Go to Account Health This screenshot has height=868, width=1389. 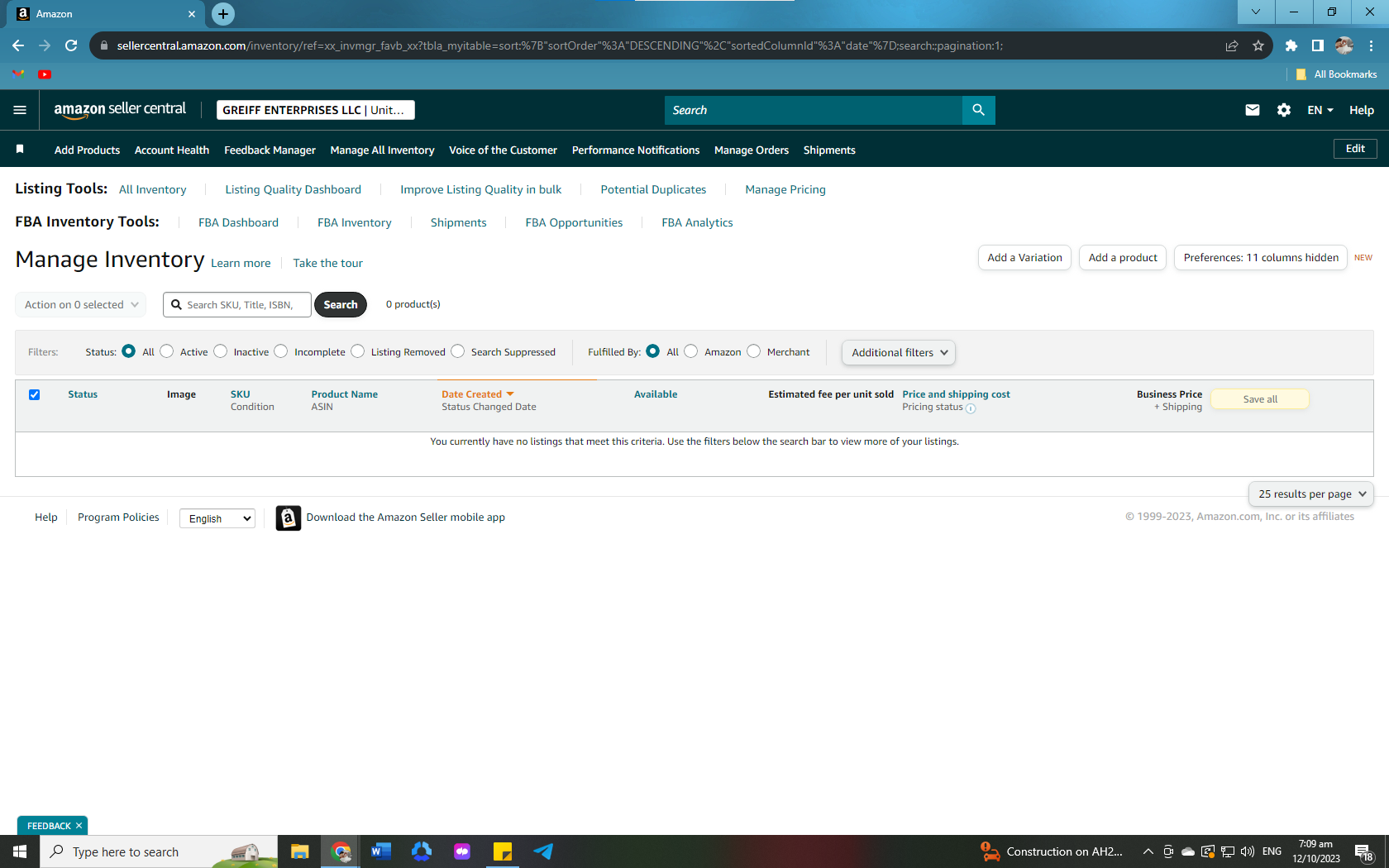(x=172, y=150)
